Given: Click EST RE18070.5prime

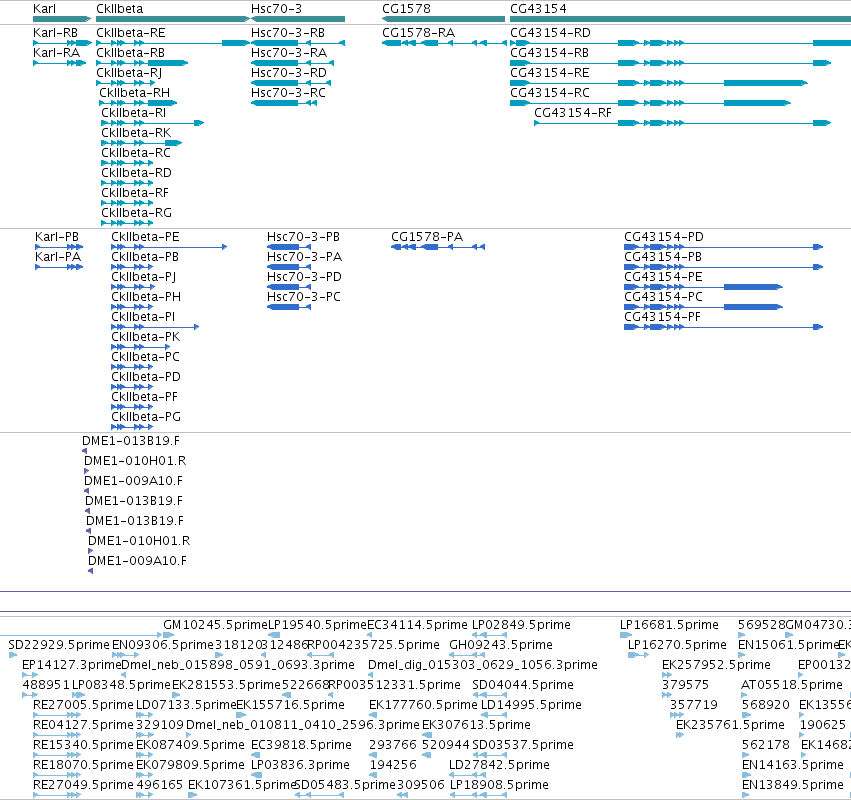Looking at the screenshot, I should [83, 765].
